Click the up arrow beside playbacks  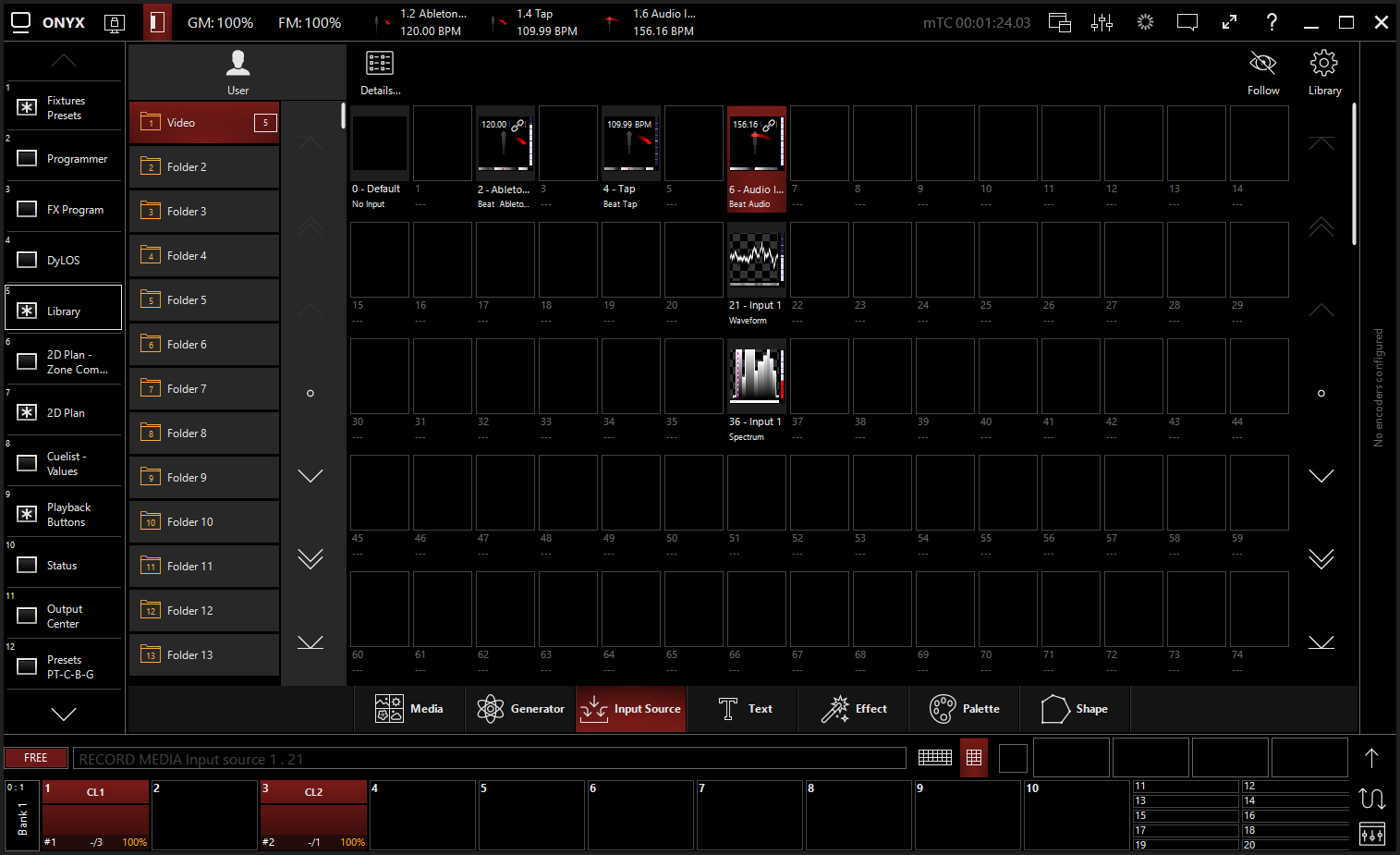[x=1372, y=758]
